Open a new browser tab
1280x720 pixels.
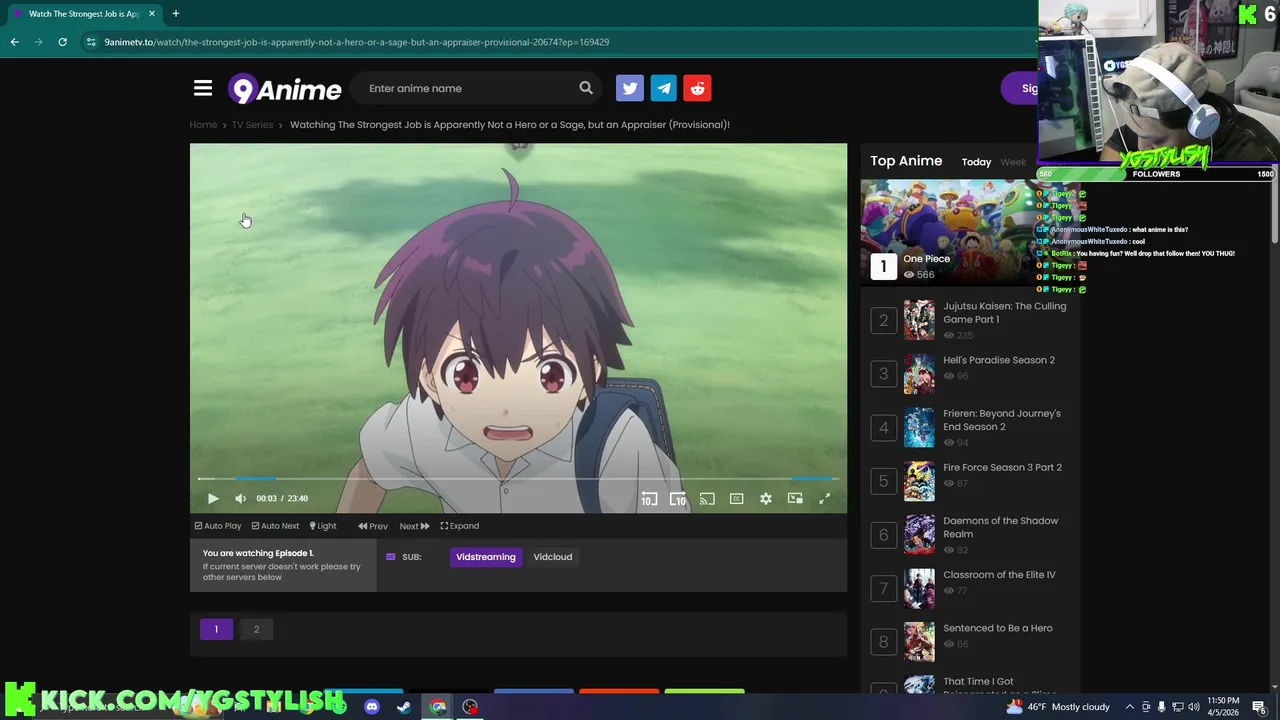click(x=175, y=14)
